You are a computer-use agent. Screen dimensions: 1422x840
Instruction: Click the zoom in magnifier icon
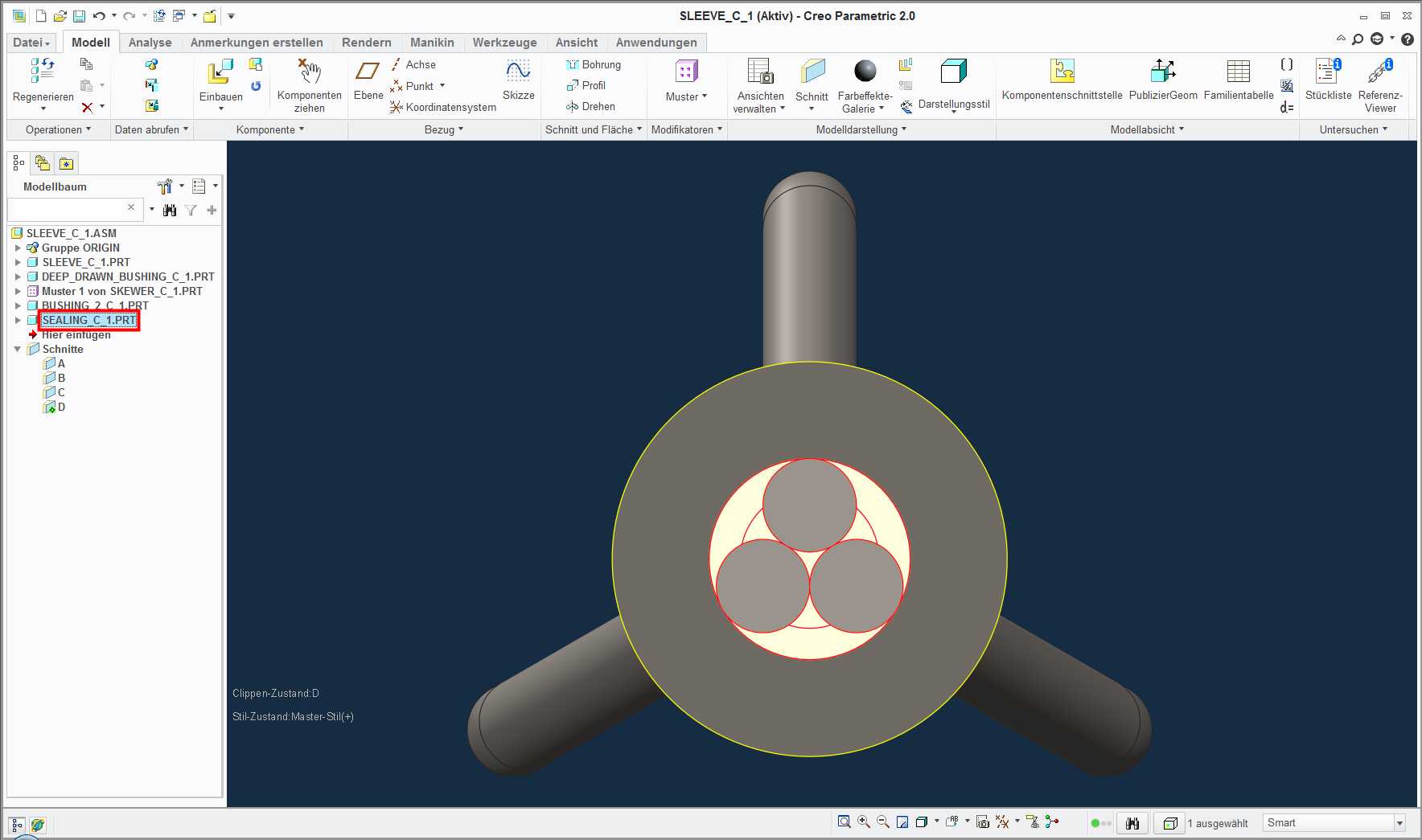(863, 822)
